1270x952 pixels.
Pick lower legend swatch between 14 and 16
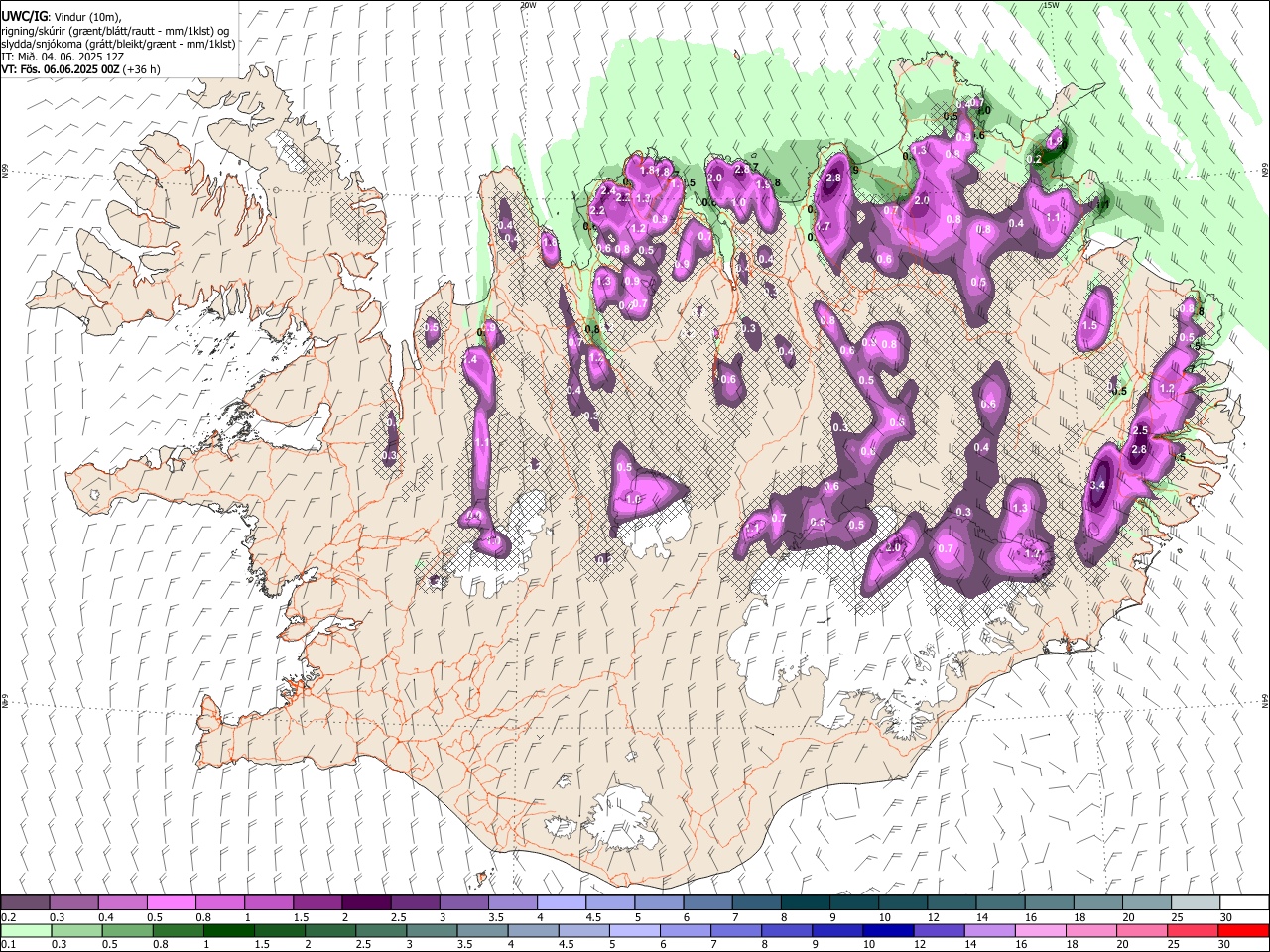990,931
